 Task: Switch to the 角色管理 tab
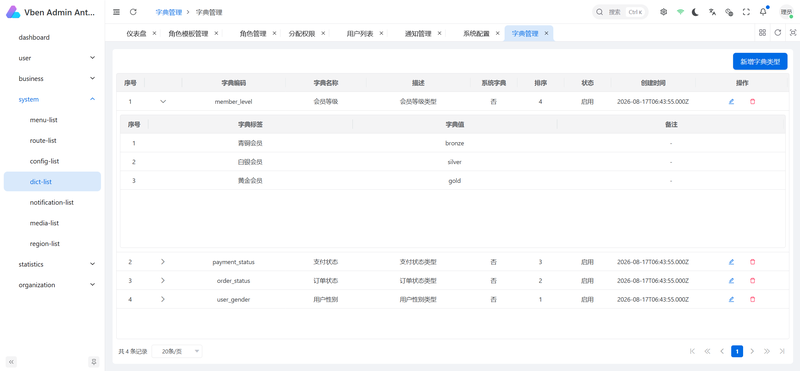(253, 34)
